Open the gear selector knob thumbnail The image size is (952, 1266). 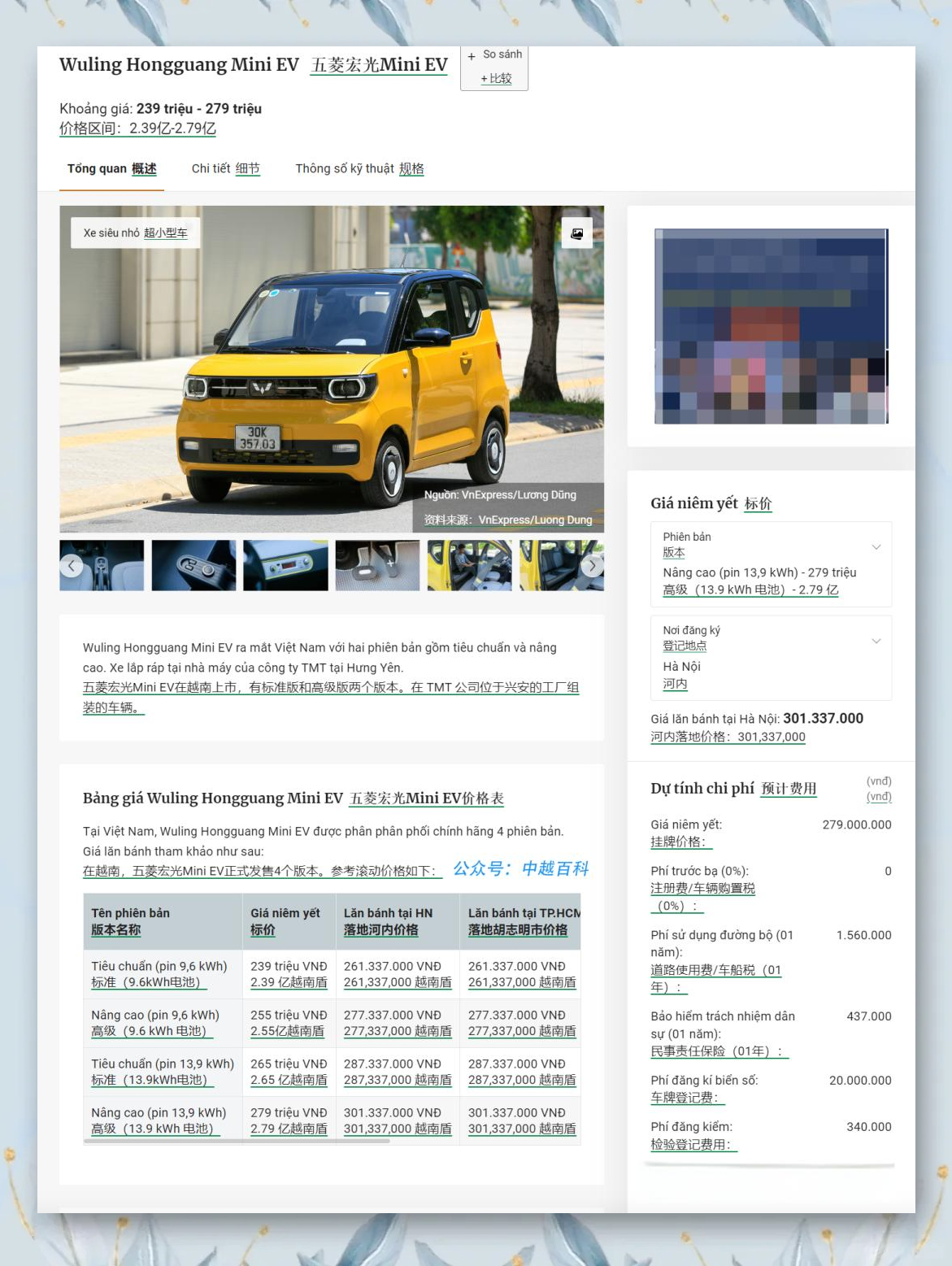tap(193, 565)
